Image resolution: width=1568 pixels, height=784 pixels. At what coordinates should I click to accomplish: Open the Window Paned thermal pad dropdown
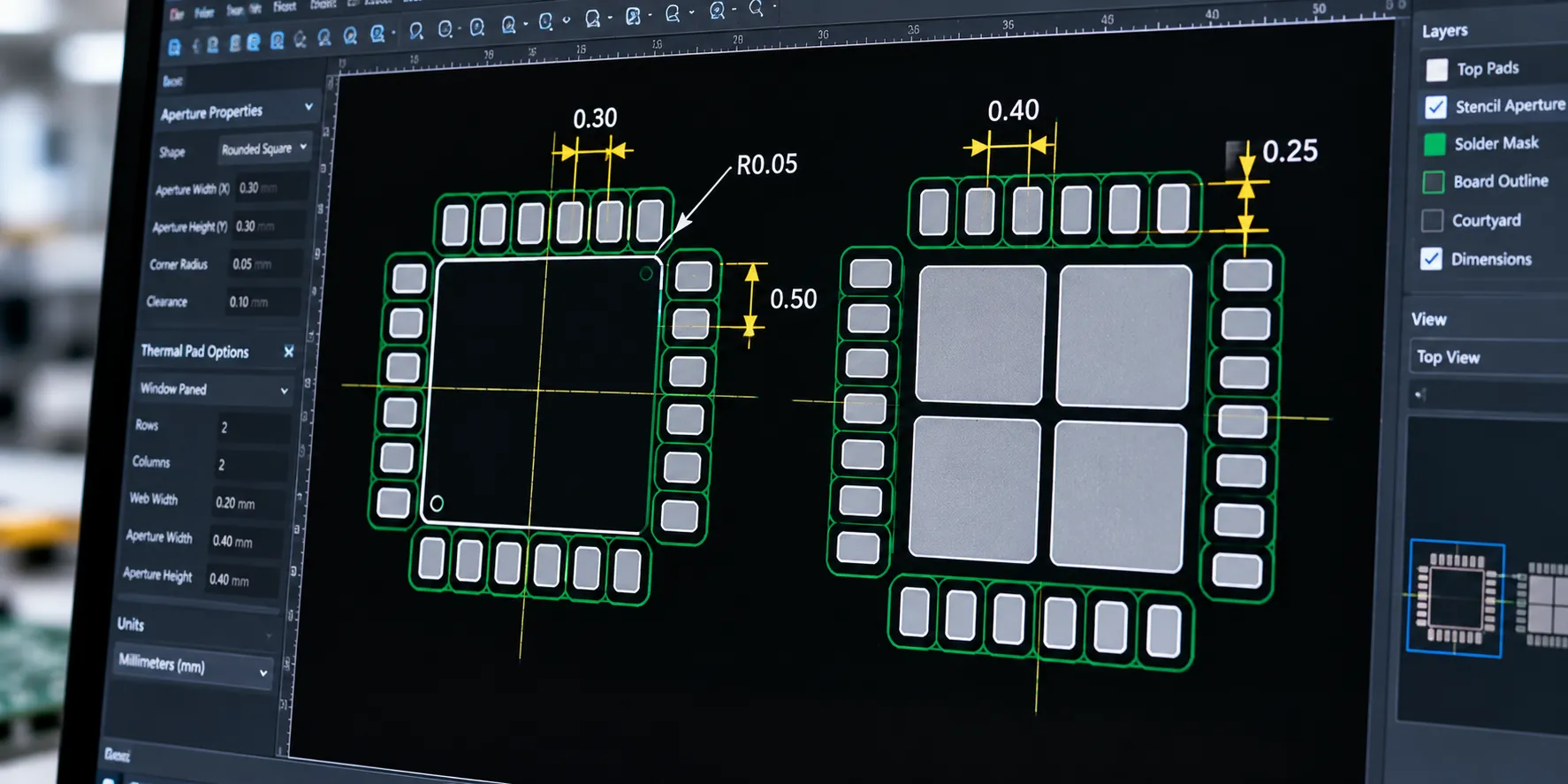click(x=214, y=389)
